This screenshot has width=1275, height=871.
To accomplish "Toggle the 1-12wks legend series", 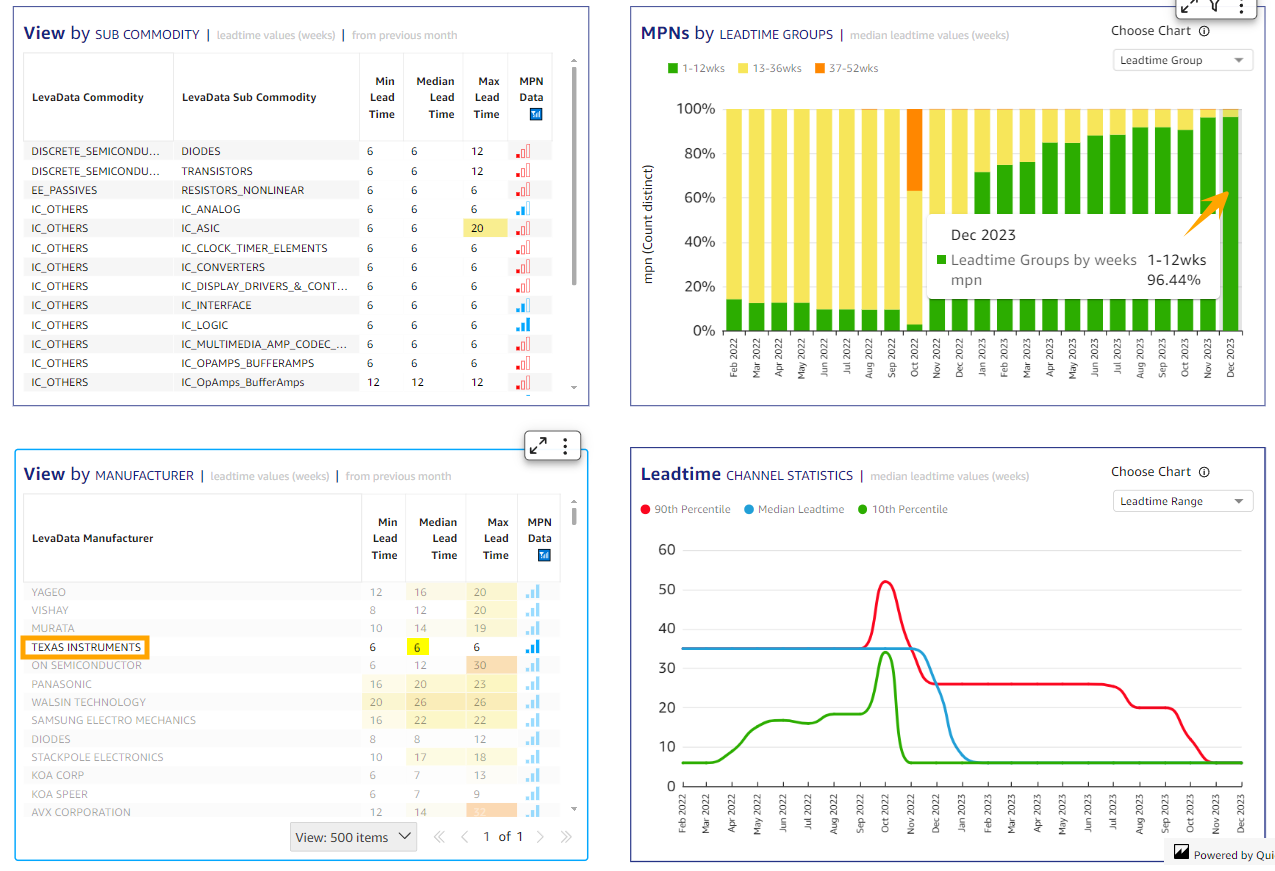I will [696, 68].
